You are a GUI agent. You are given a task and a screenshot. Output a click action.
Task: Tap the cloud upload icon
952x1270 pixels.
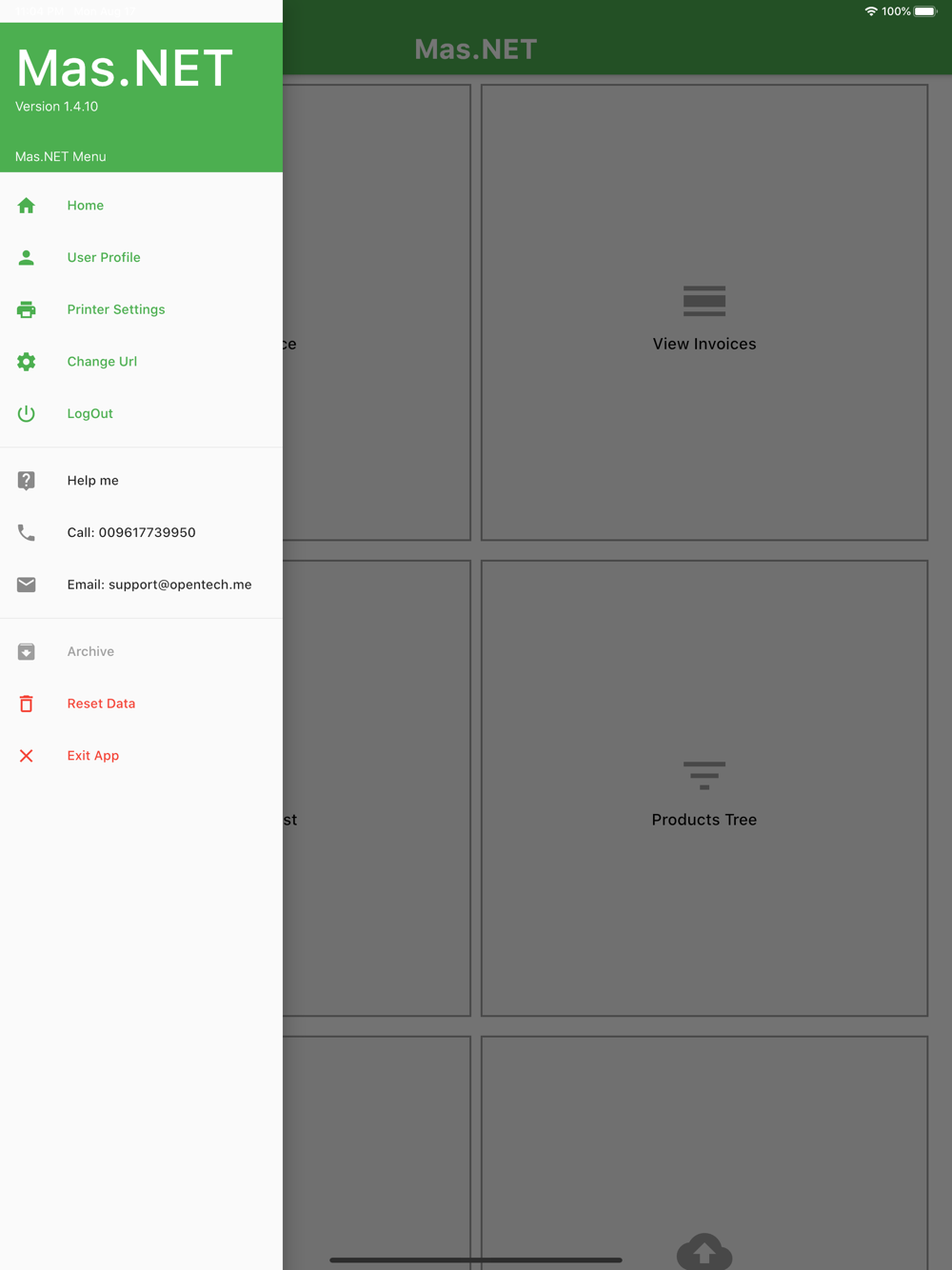(x=704, y=1251)
